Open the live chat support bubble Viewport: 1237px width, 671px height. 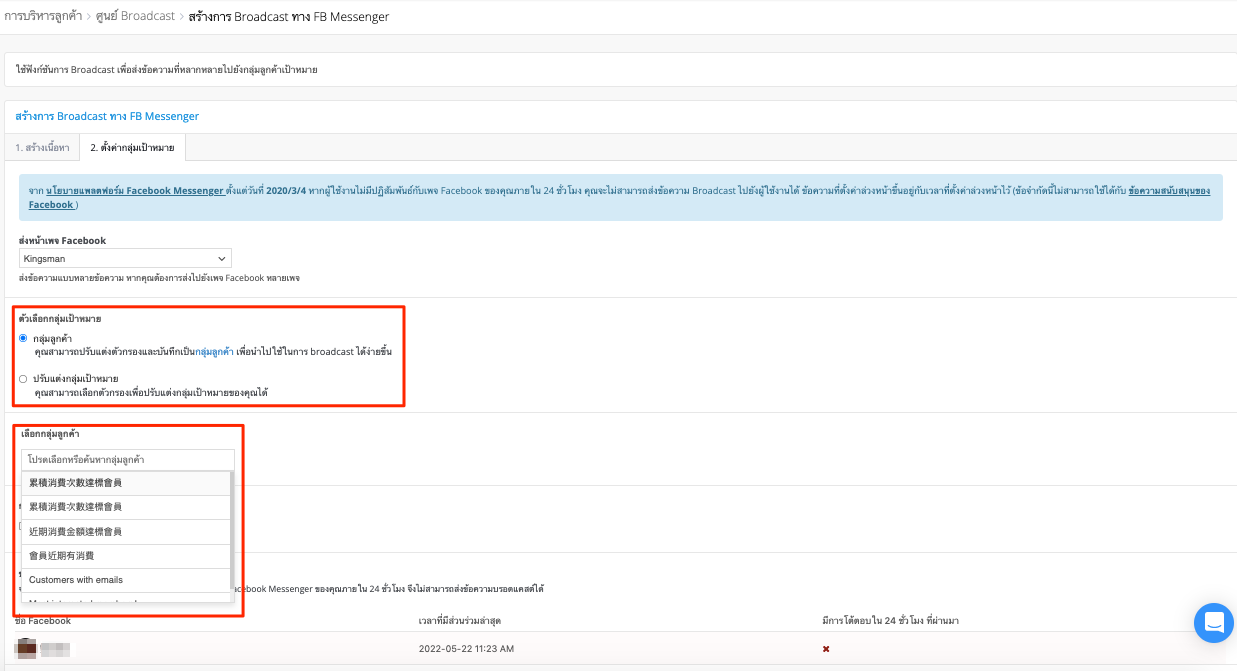[x=1213, y=622]
